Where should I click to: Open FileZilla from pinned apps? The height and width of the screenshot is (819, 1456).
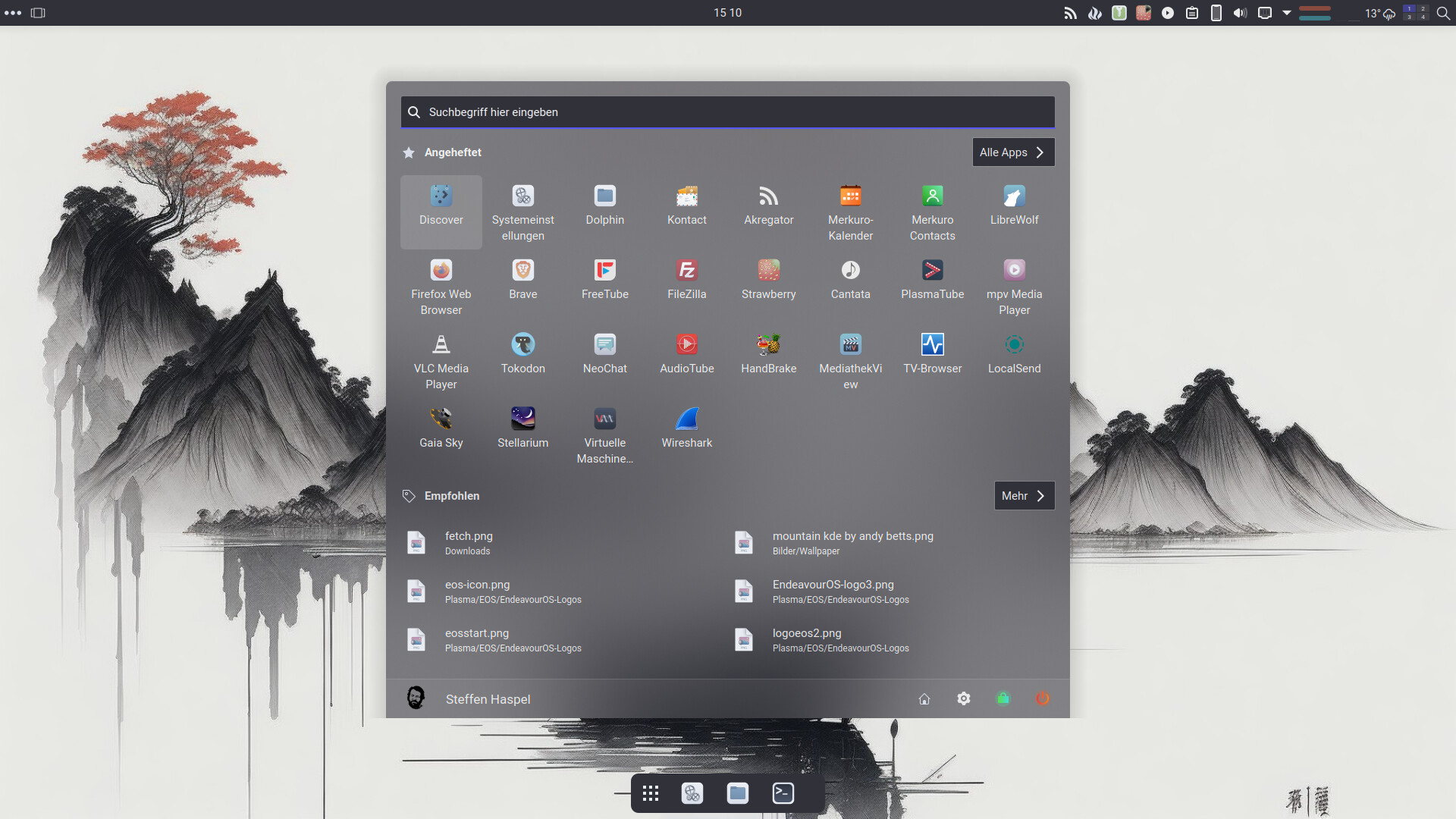point(686,279)
